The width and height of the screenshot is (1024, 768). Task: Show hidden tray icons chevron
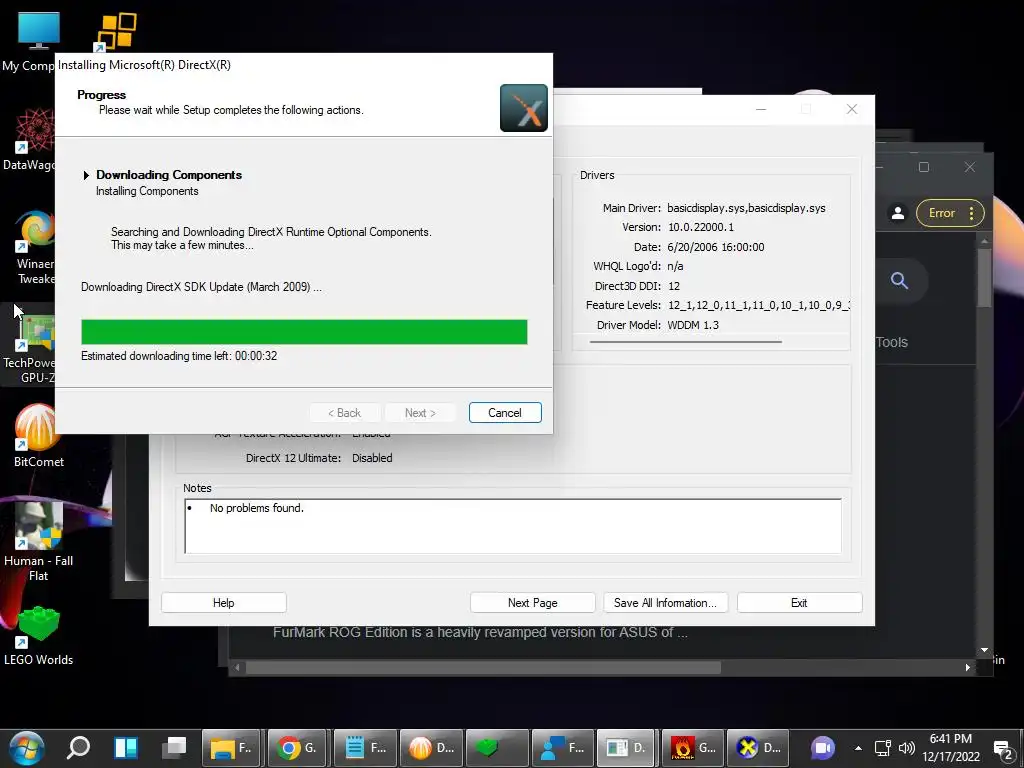[x=858, y=748]
